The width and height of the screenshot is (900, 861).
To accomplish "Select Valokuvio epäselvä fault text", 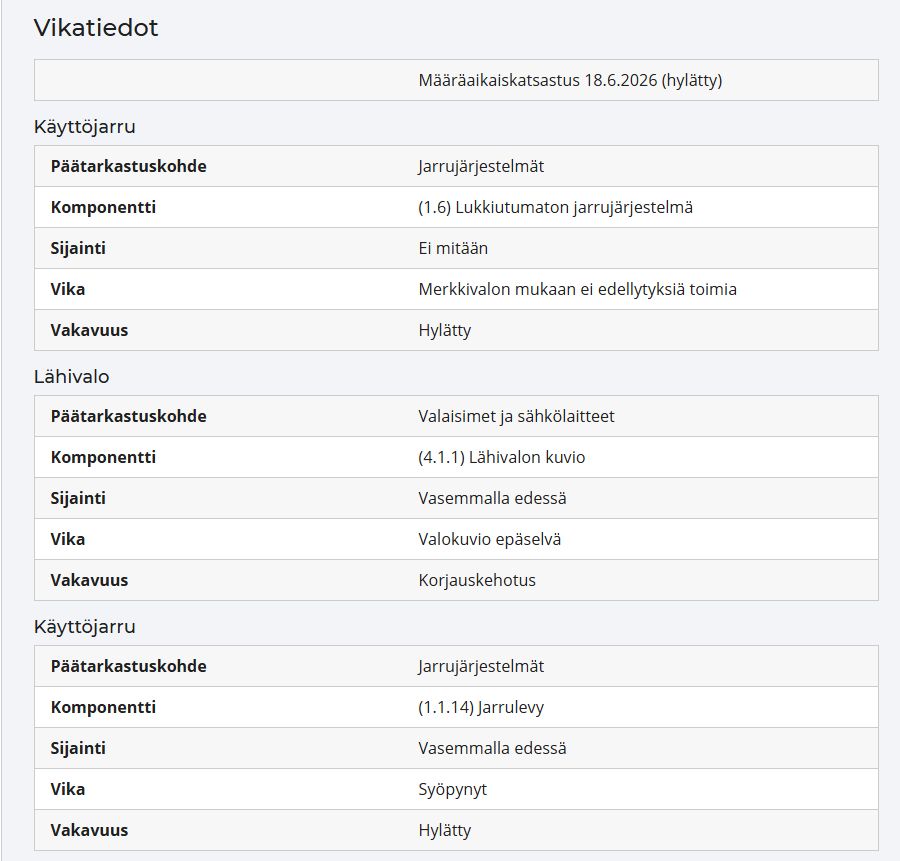I will coord(490,540).
